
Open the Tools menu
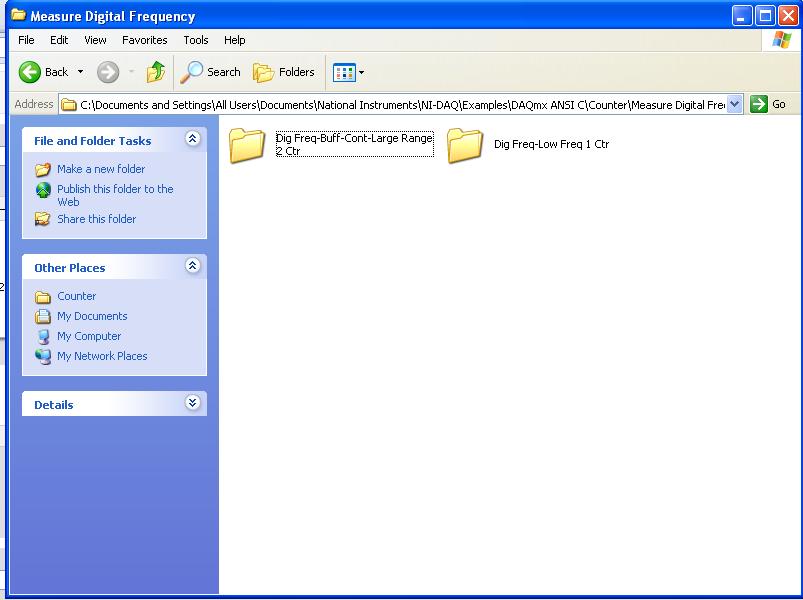point(195,40)
